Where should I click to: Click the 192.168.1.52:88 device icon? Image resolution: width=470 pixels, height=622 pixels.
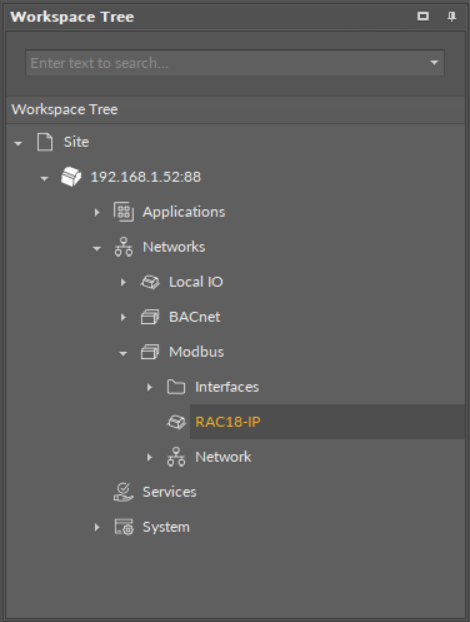tap(71, 177)
